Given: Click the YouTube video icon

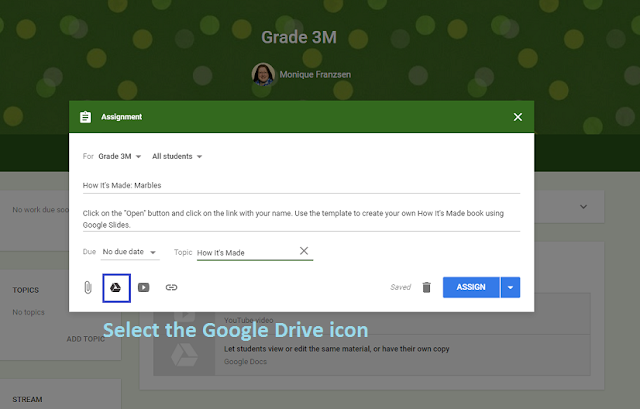Looking at the screenshot, I should click(x=144, y=287).
